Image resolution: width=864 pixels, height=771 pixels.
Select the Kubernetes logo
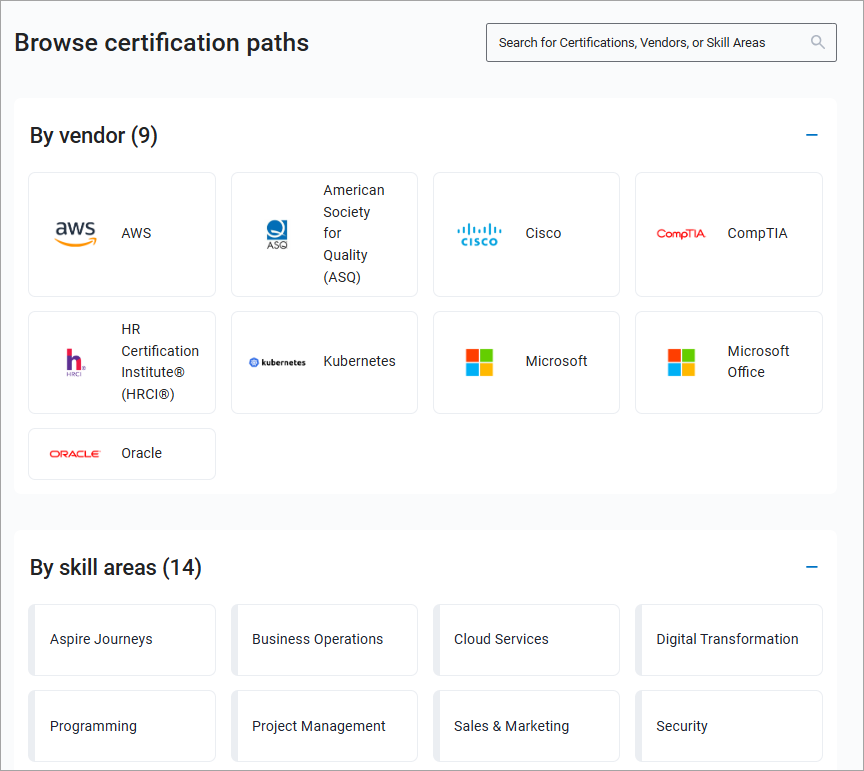pos(277,362)
